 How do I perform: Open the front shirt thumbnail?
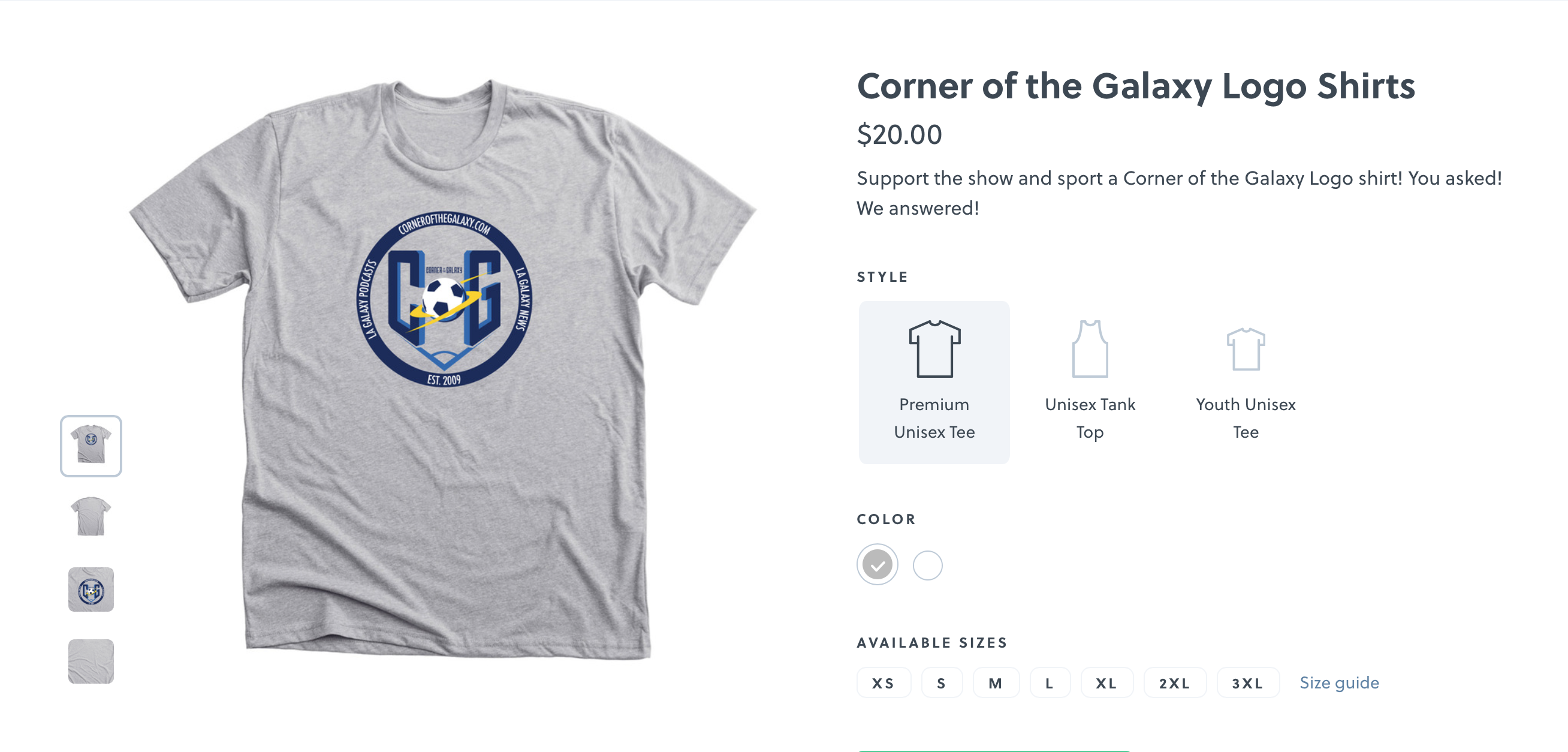(x=91, y=446)
